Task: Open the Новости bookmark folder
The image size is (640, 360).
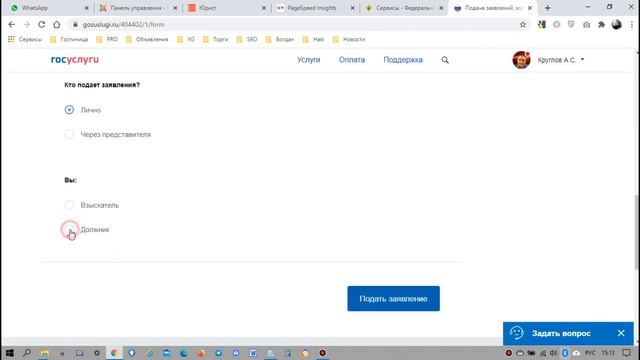Action: 349,39
